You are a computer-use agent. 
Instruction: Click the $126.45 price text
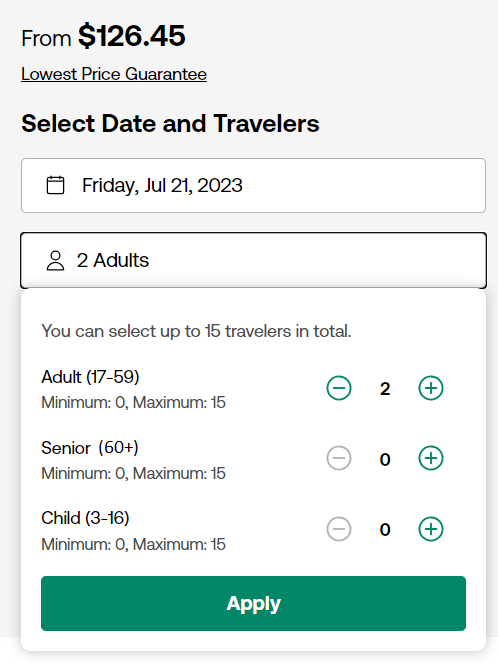click(131, 36)
